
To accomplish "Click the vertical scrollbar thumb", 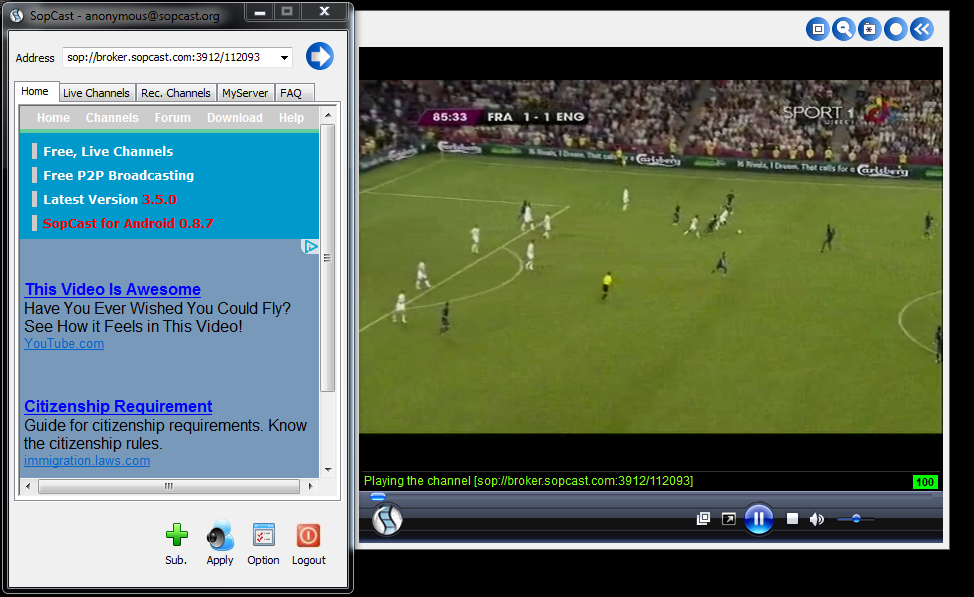I will click(328, 257).
